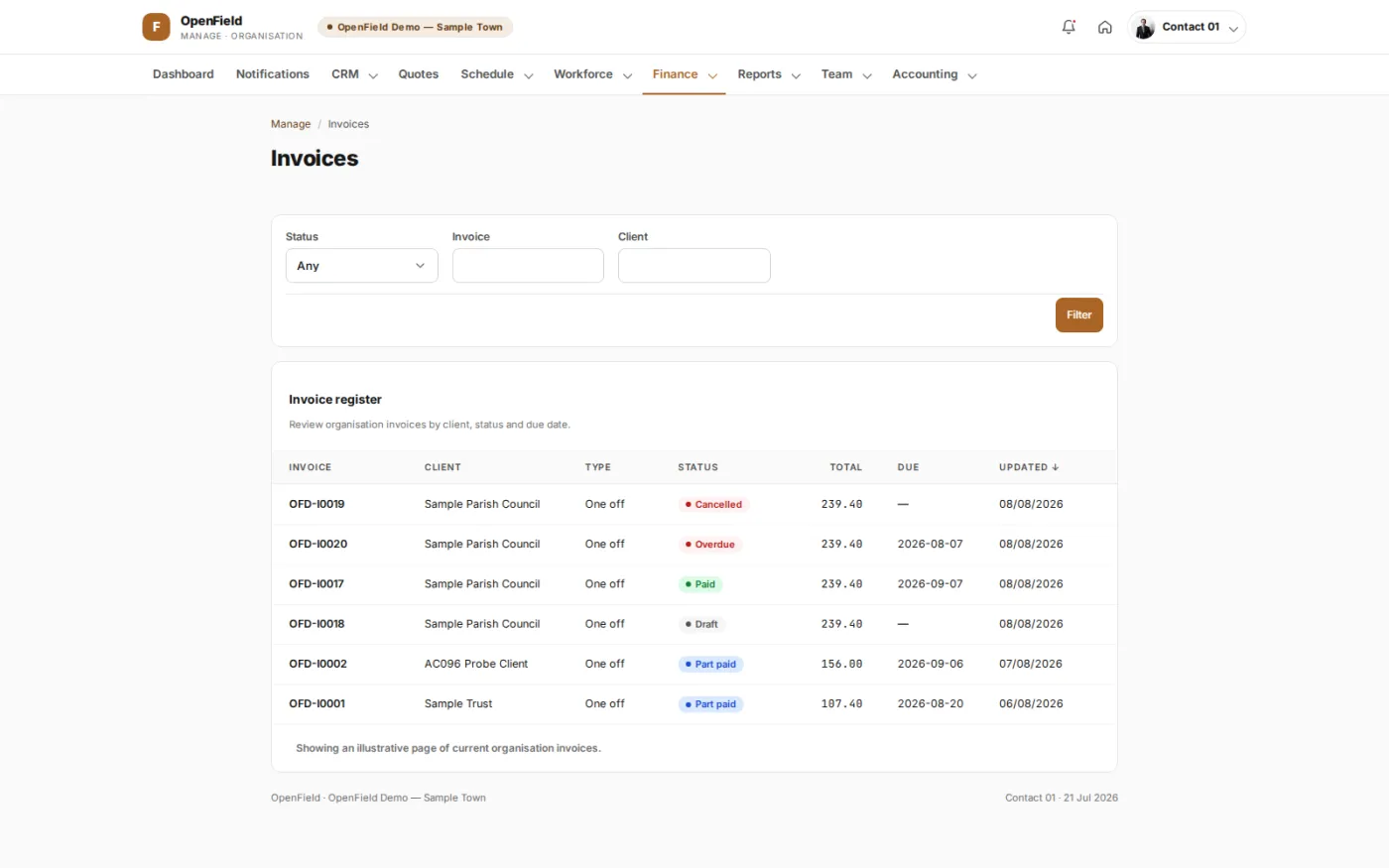Select the AC096 Probe Client cell

coord(476,664)
